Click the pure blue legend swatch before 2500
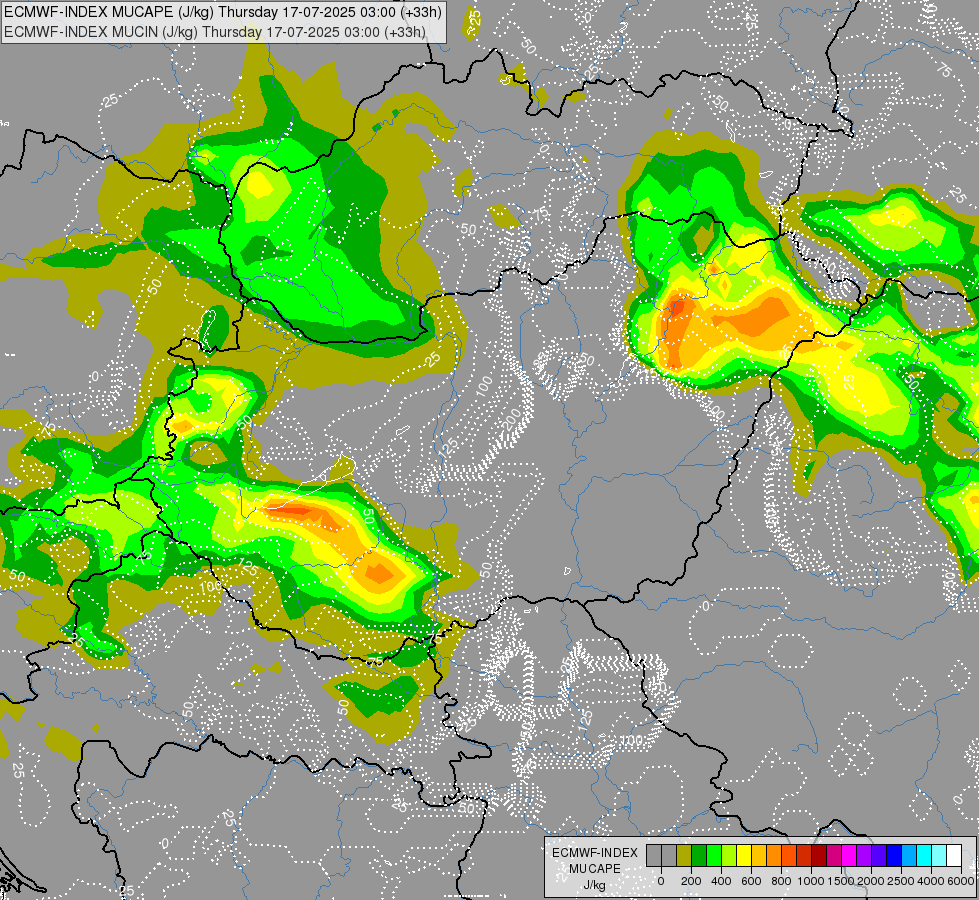Image resolution: width=979 pixels, height=900 pixels. pos(893,855)
